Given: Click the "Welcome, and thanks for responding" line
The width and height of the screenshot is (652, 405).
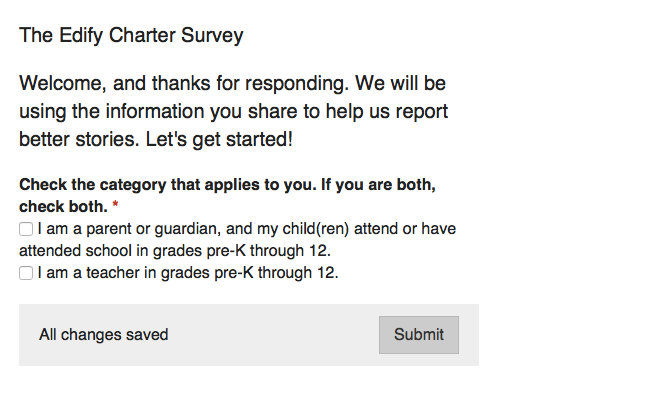Looking at the screenshot, I should [232, 81].
